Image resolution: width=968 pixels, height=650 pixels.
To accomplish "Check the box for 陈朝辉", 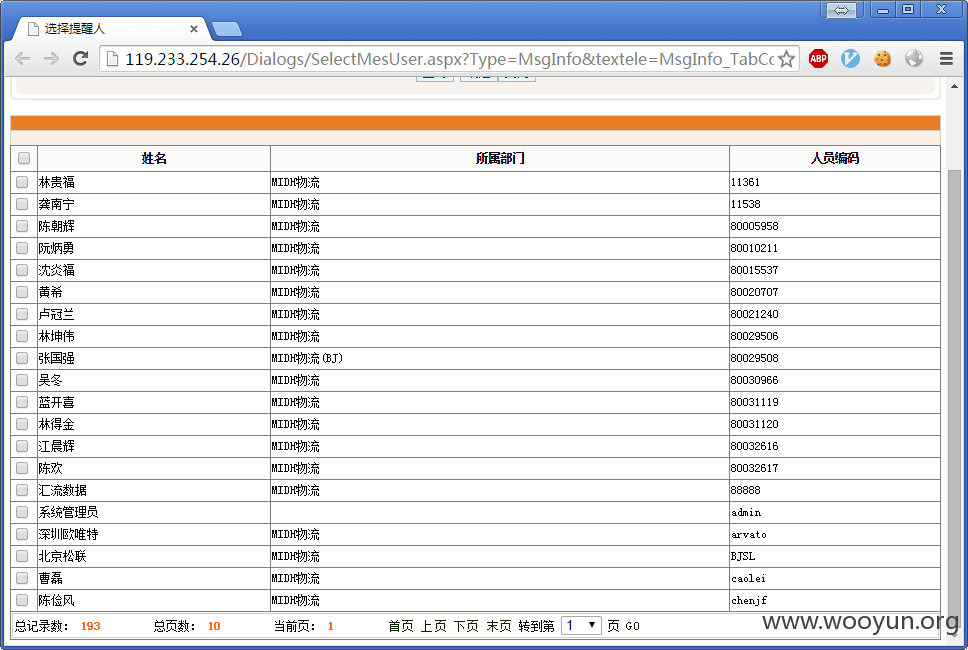I will click(22, 226).
